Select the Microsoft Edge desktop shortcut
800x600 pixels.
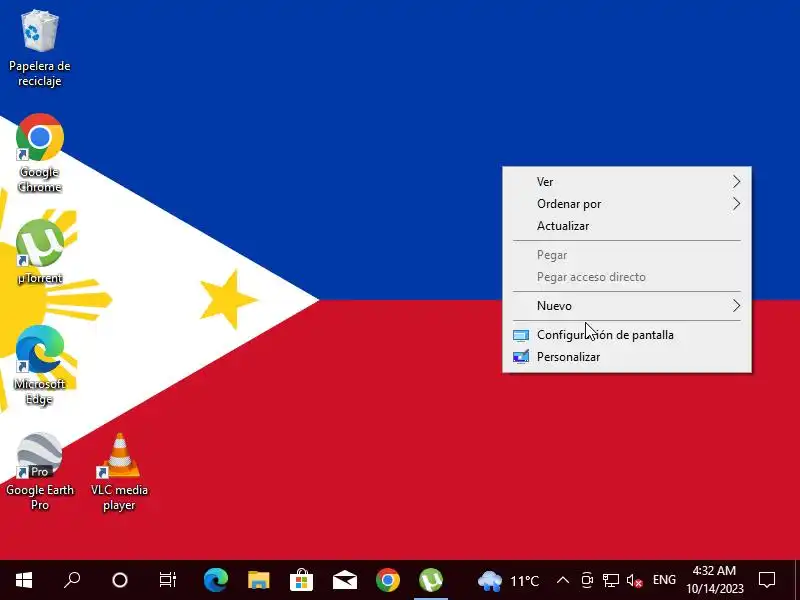(40, 365)
